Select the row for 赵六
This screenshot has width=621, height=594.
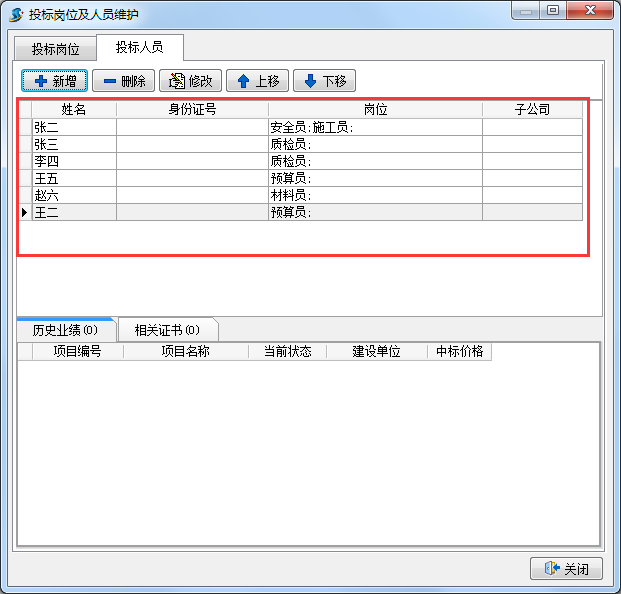(73, 195)
